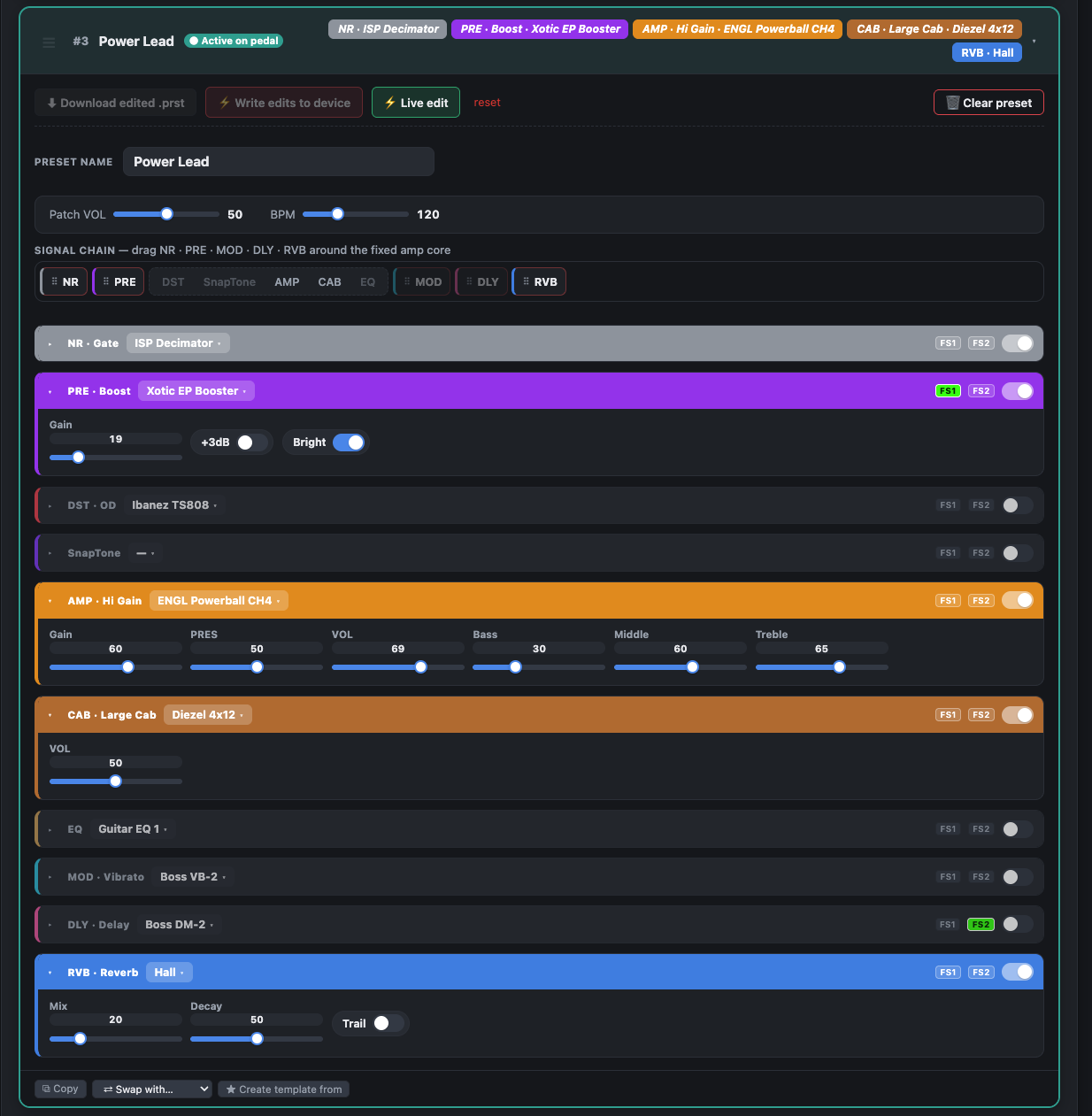1092x1116 pixels.
Task: Click the green FS1 badge on PRE Boost row
Action: pos(948,391)
